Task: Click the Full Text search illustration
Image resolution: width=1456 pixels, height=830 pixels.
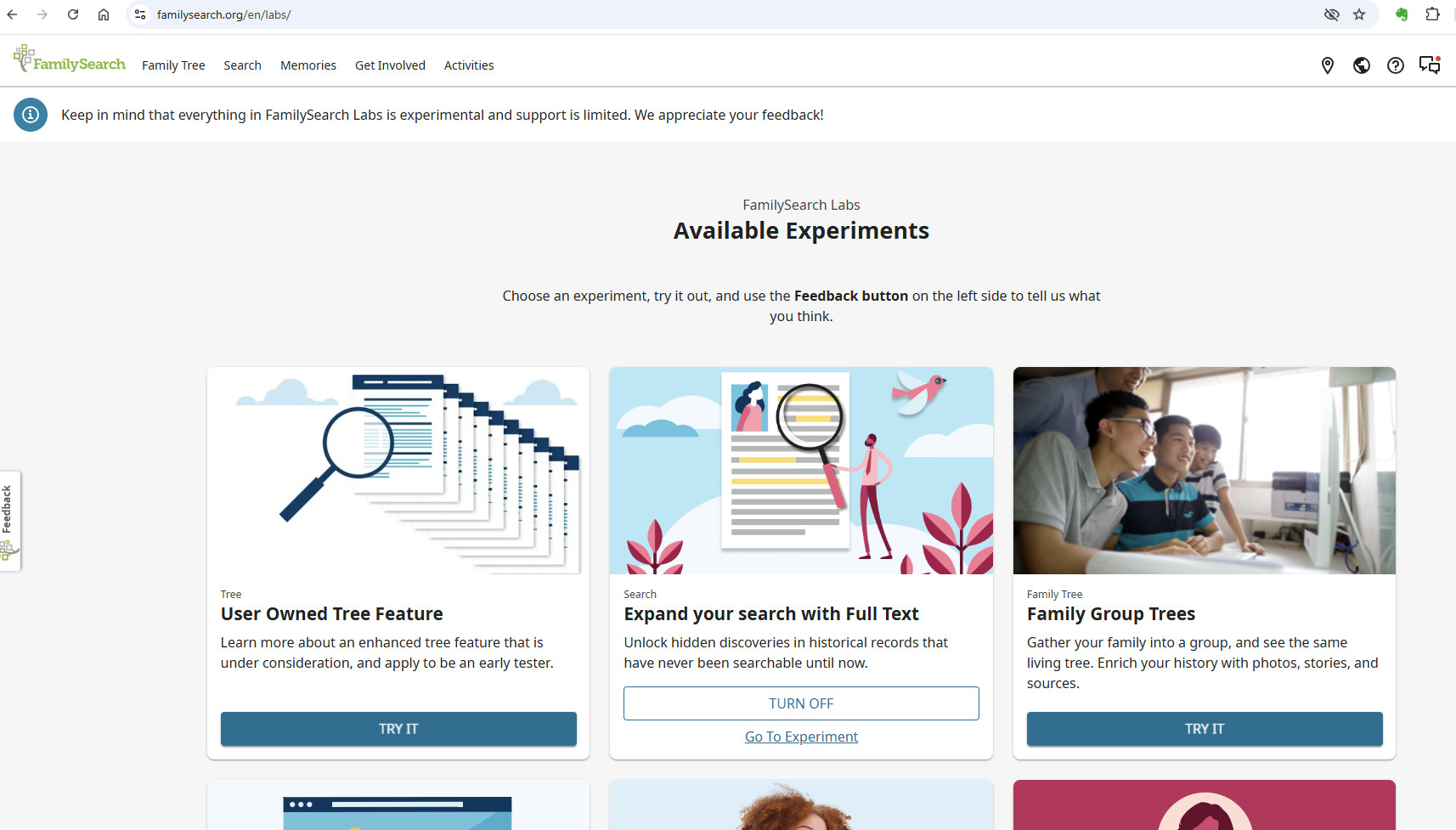Action: coord(801,471)
